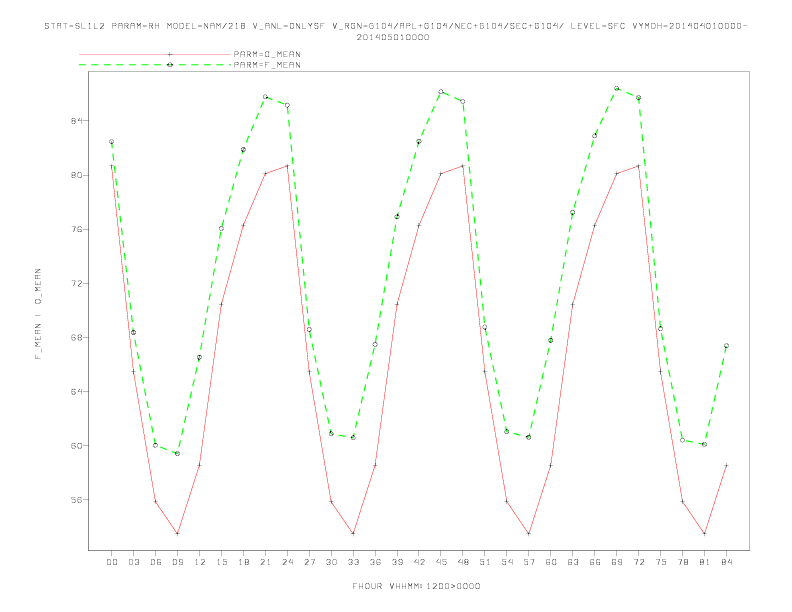Click y-axis tick label 80
Viewport: 792px width, 612px height.
77,175
